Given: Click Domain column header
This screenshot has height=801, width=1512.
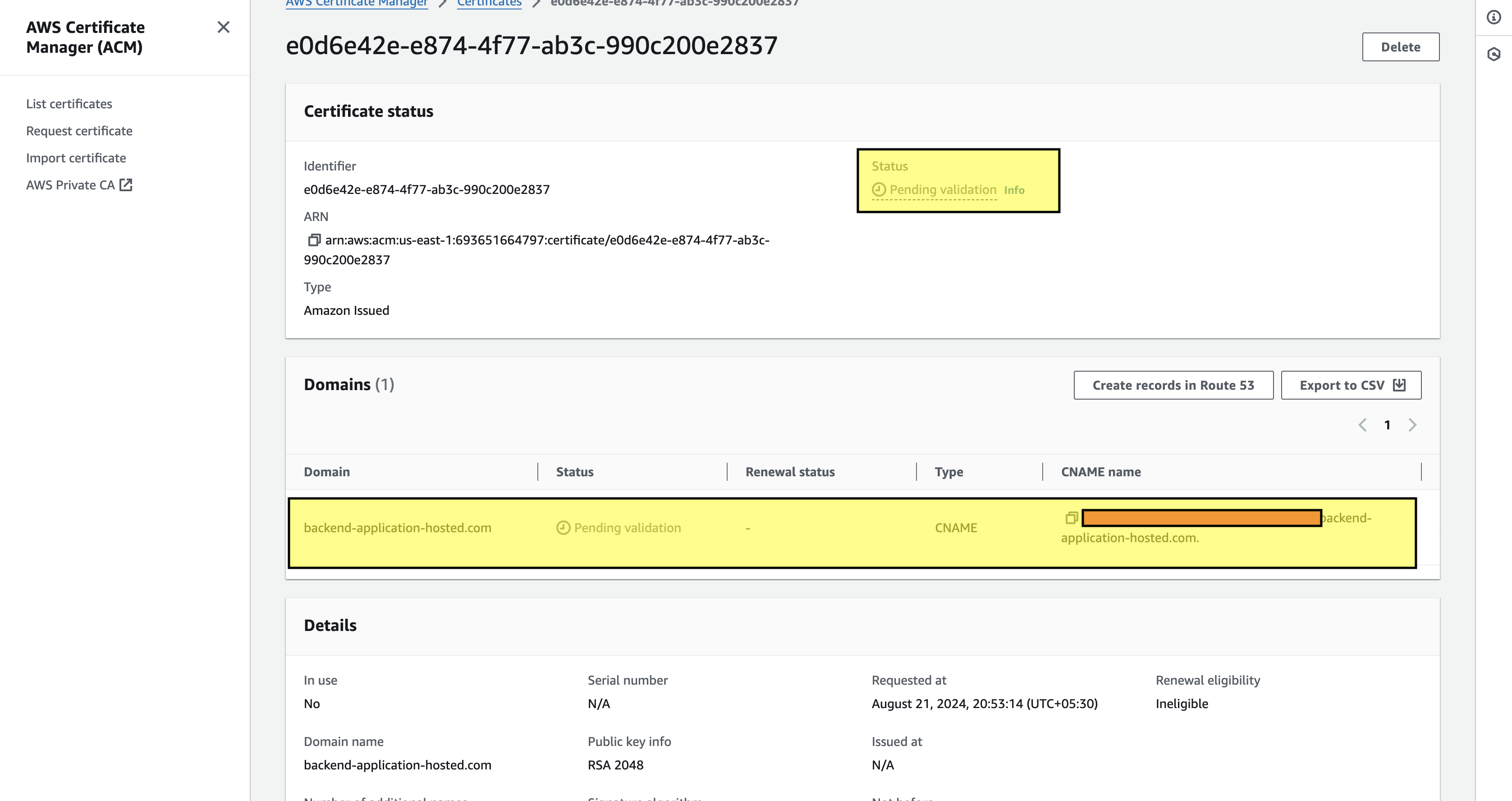Looking at the screenshot, I should click(x=327, y=472).
